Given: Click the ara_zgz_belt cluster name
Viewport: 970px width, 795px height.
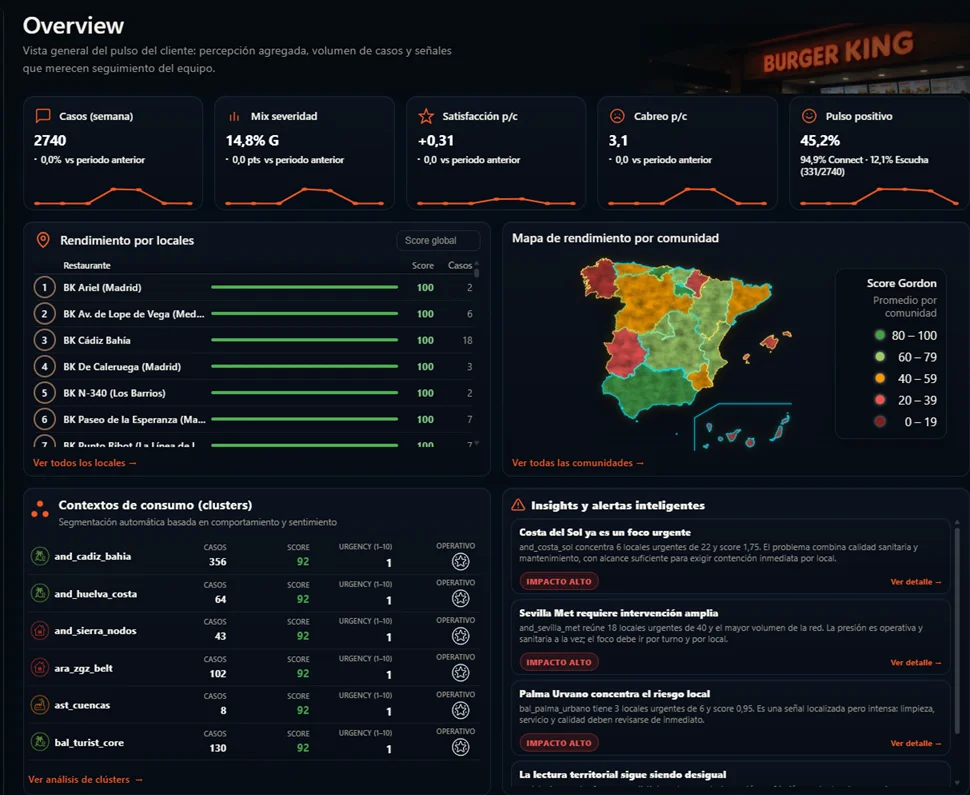Looking at the screenshot, I should click(84, 668).
